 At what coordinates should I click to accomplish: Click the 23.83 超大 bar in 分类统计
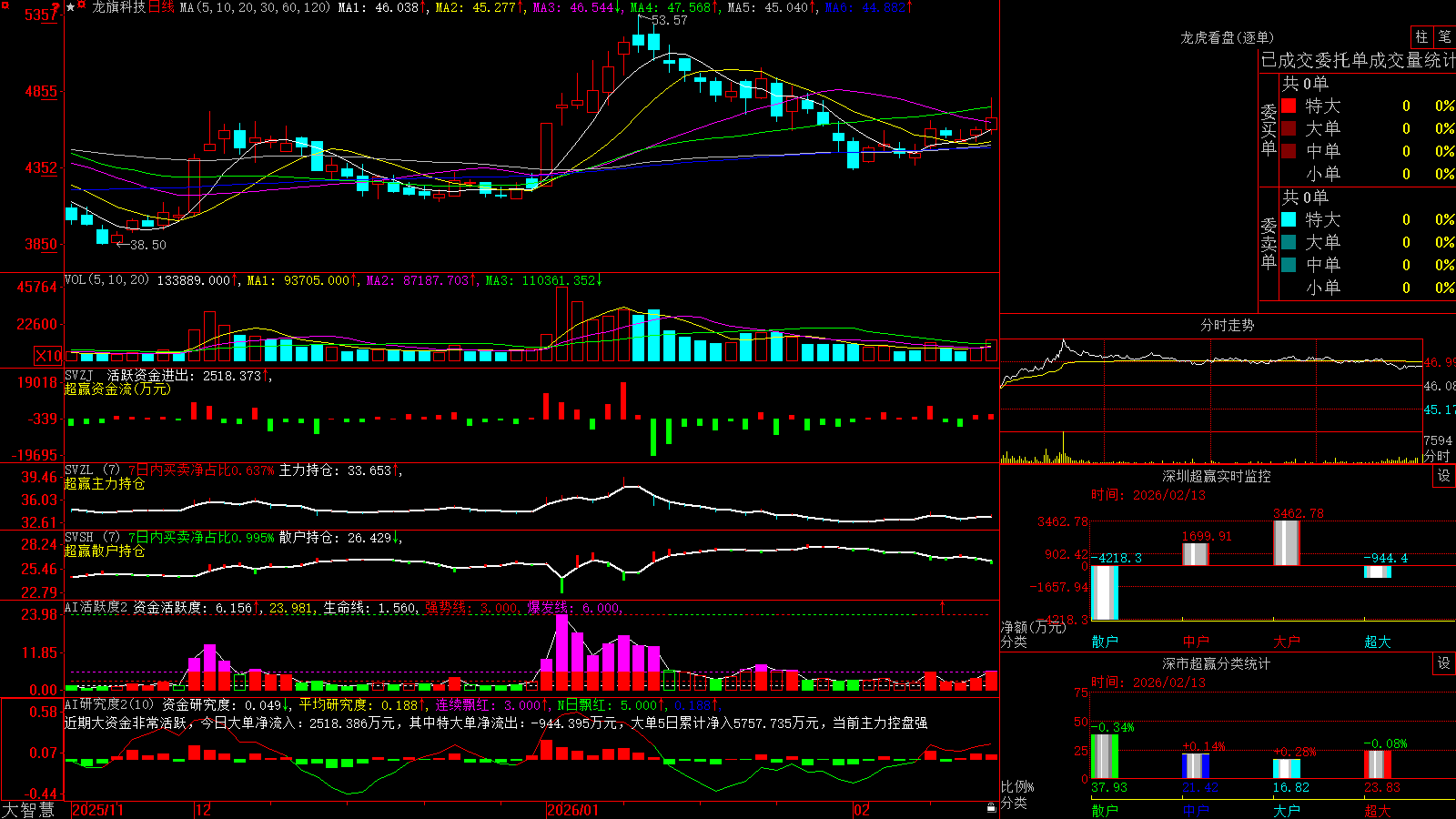[1378, 764]
